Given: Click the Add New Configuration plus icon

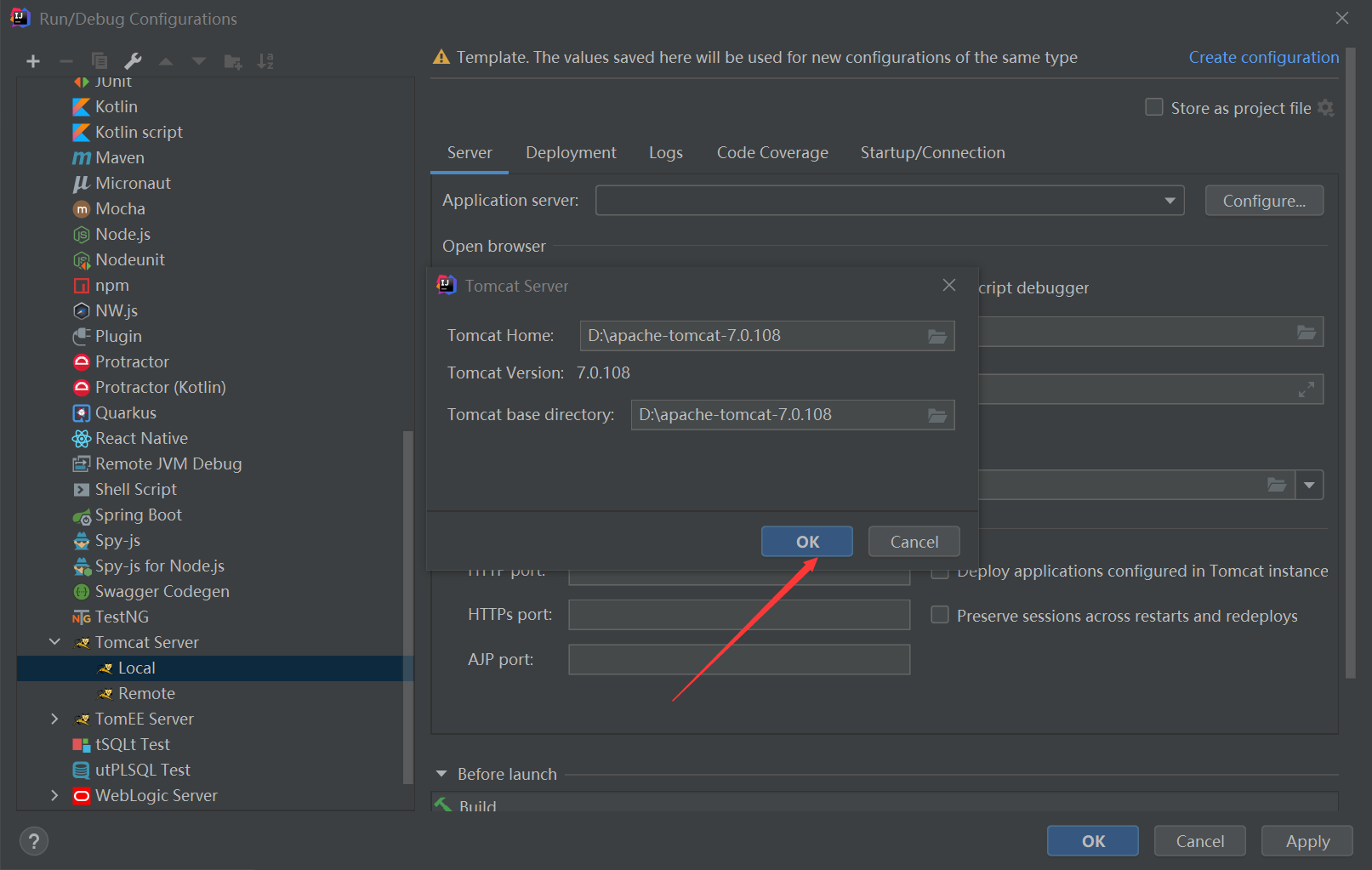Looking at the screenshot, I should tap(33, 61).
